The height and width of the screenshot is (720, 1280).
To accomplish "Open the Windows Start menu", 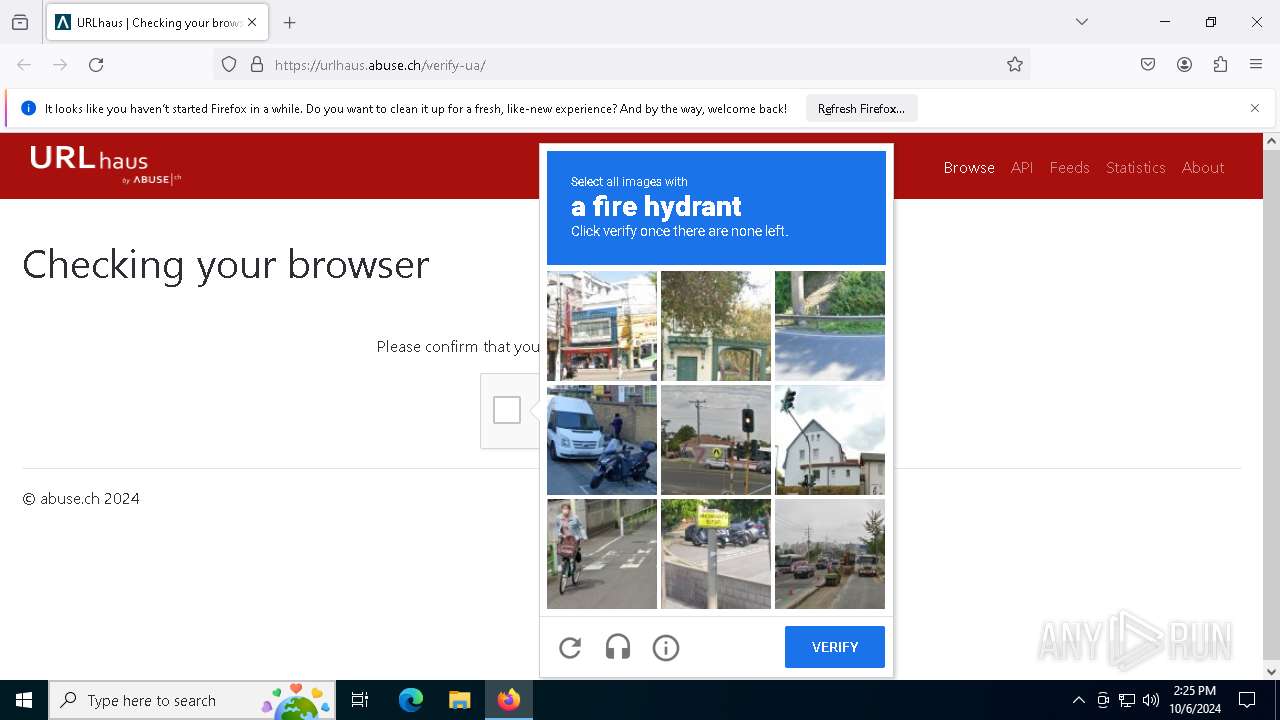I will click(24, 700).
